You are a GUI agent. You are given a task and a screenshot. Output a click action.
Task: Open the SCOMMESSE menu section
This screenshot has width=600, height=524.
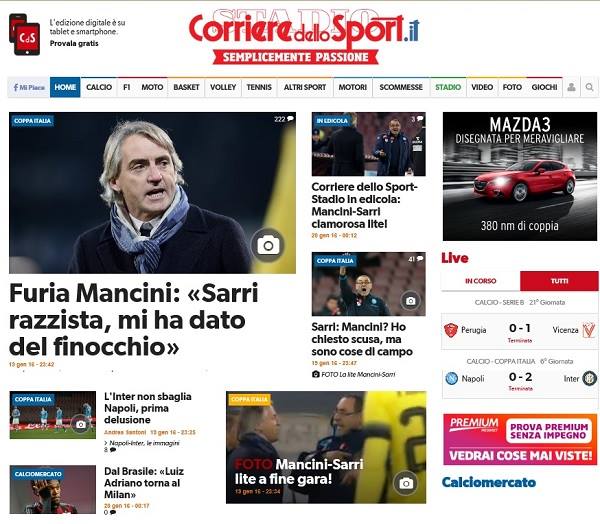[401, 87]
